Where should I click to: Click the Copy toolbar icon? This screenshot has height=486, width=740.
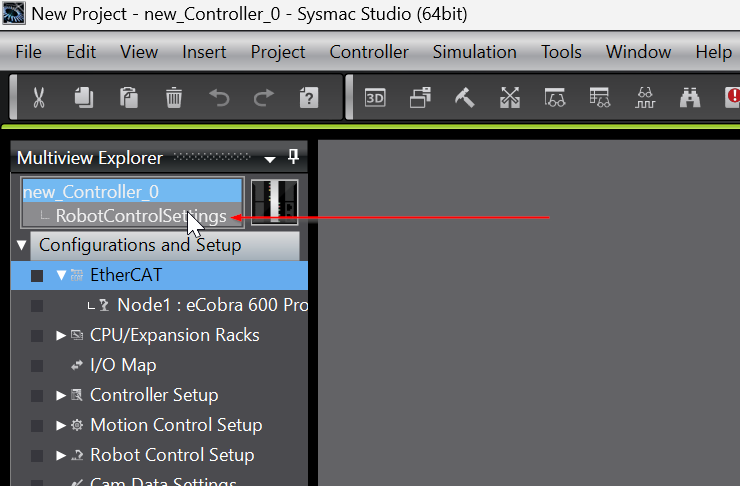(x=84, y=98)
